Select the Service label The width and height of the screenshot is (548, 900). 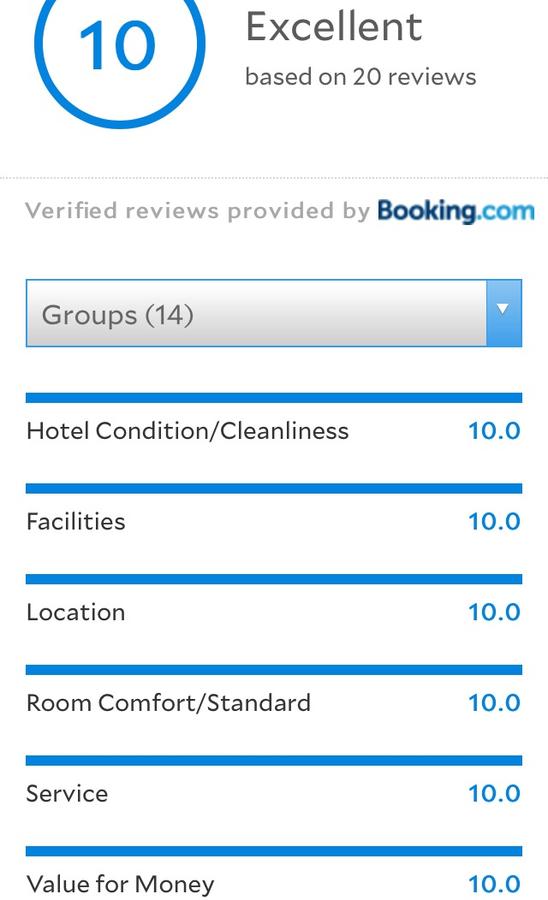pos(67,794)
